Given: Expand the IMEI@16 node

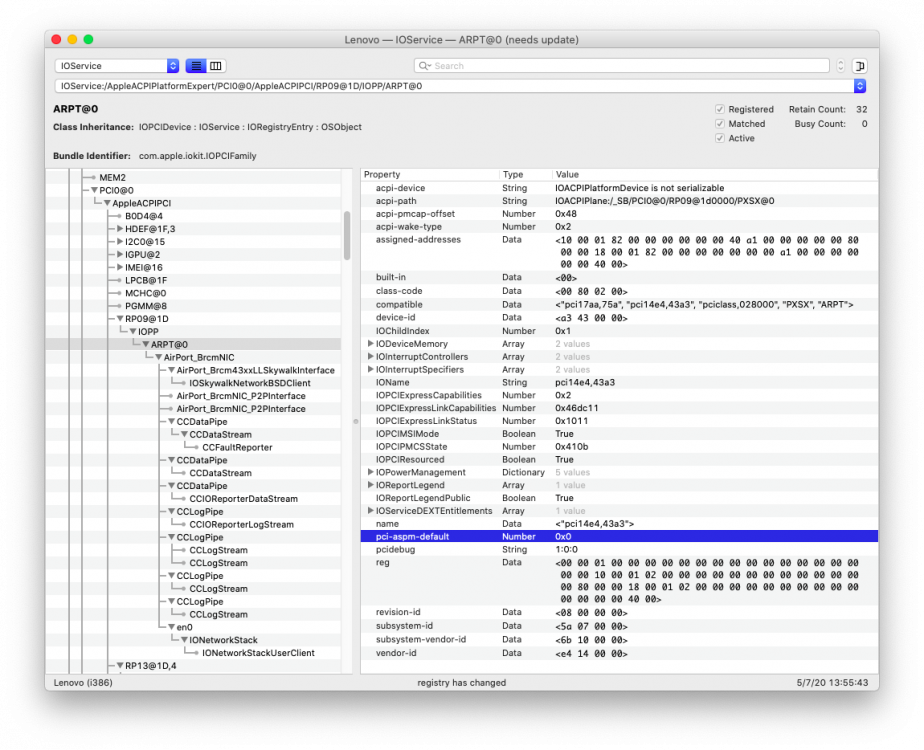Looking at the screenshot, I should coord(120,267).
